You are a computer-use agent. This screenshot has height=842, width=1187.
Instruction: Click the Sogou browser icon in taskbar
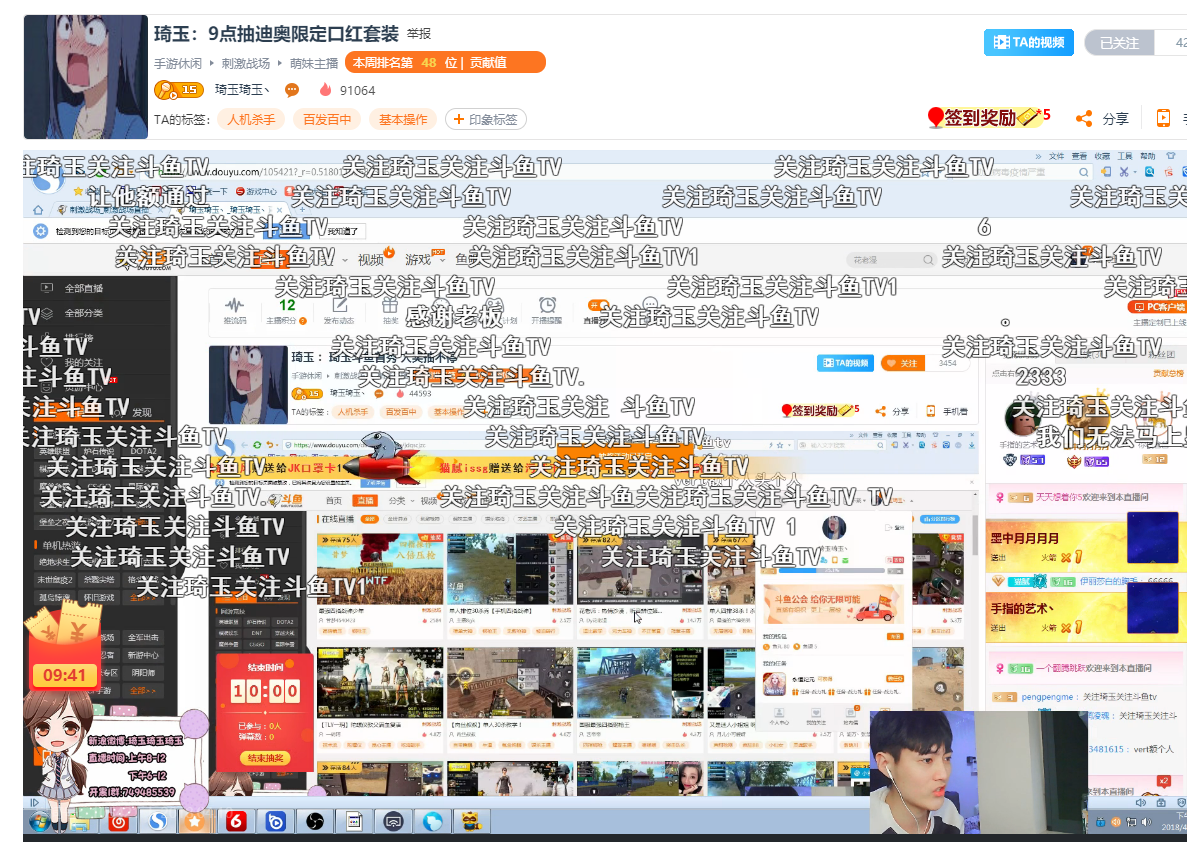coord(157,821)
